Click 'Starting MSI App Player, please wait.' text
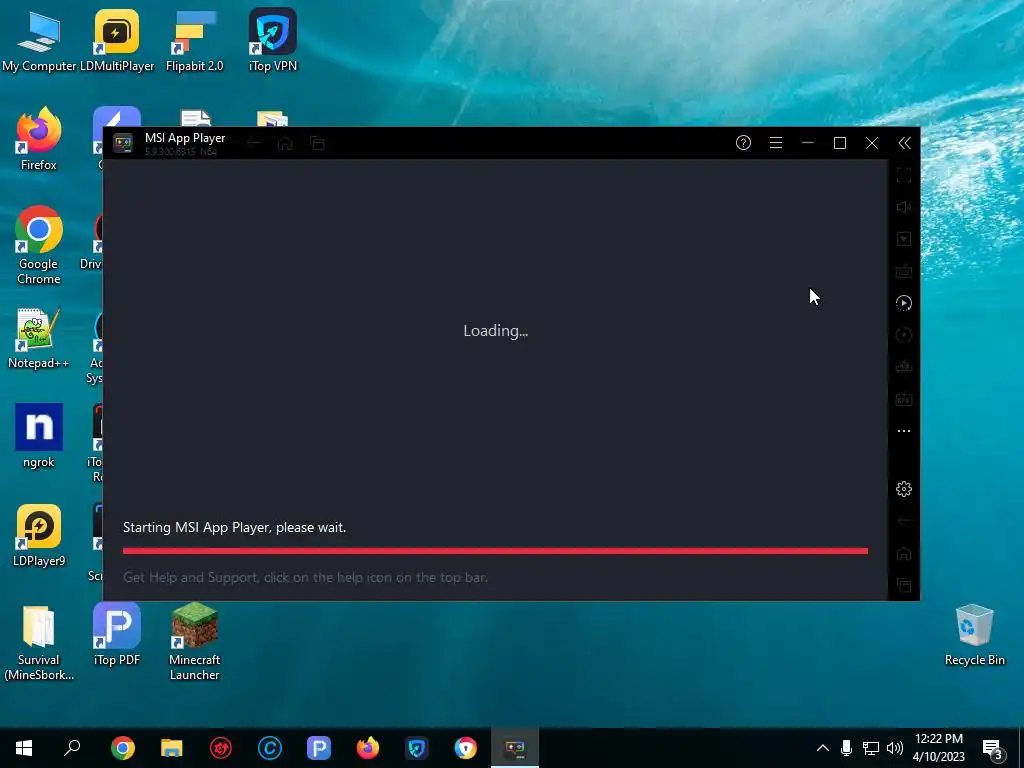 tap(234, 528)
